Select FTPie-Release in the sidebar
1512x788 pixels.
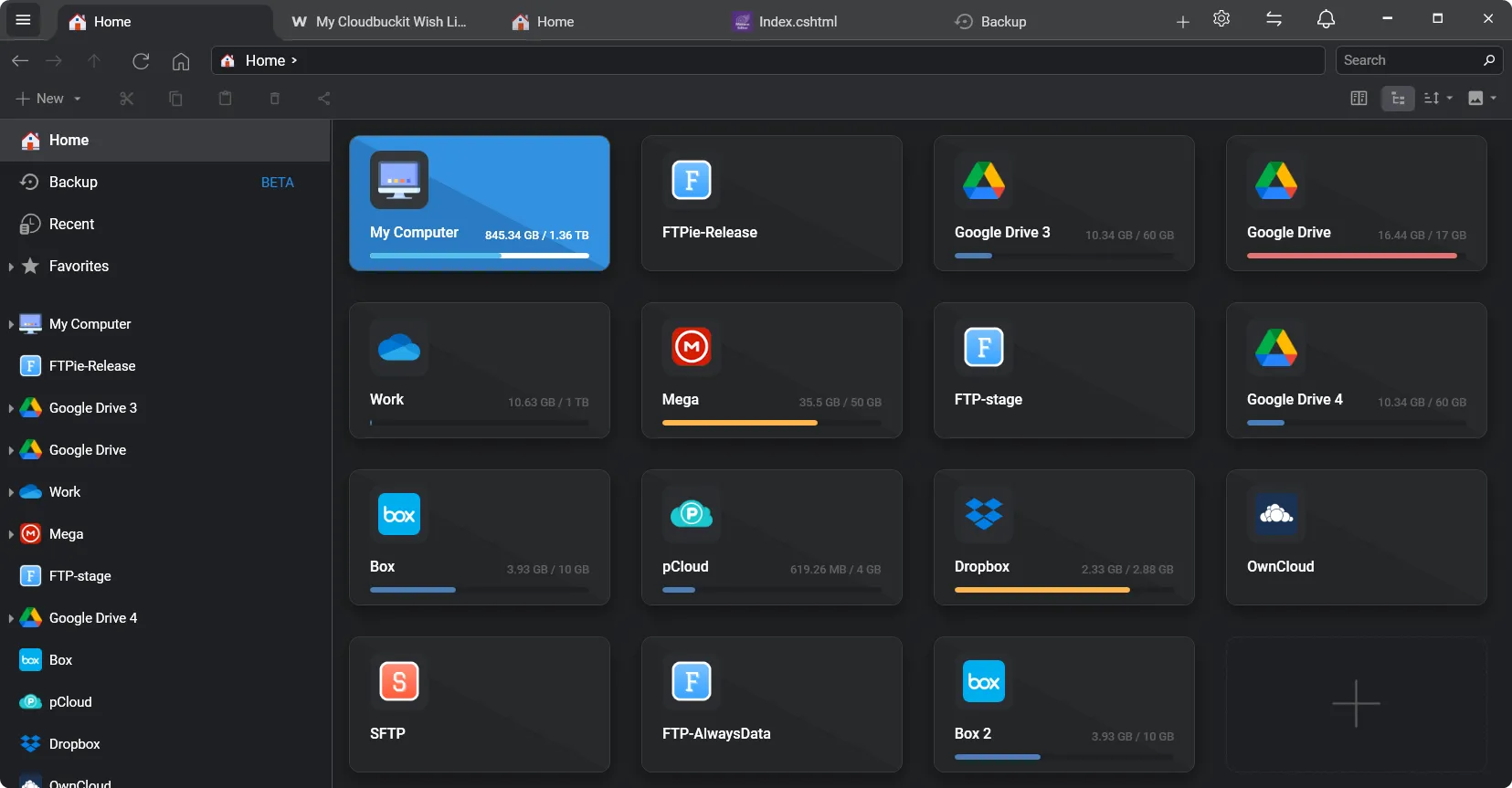coord(164,366)
